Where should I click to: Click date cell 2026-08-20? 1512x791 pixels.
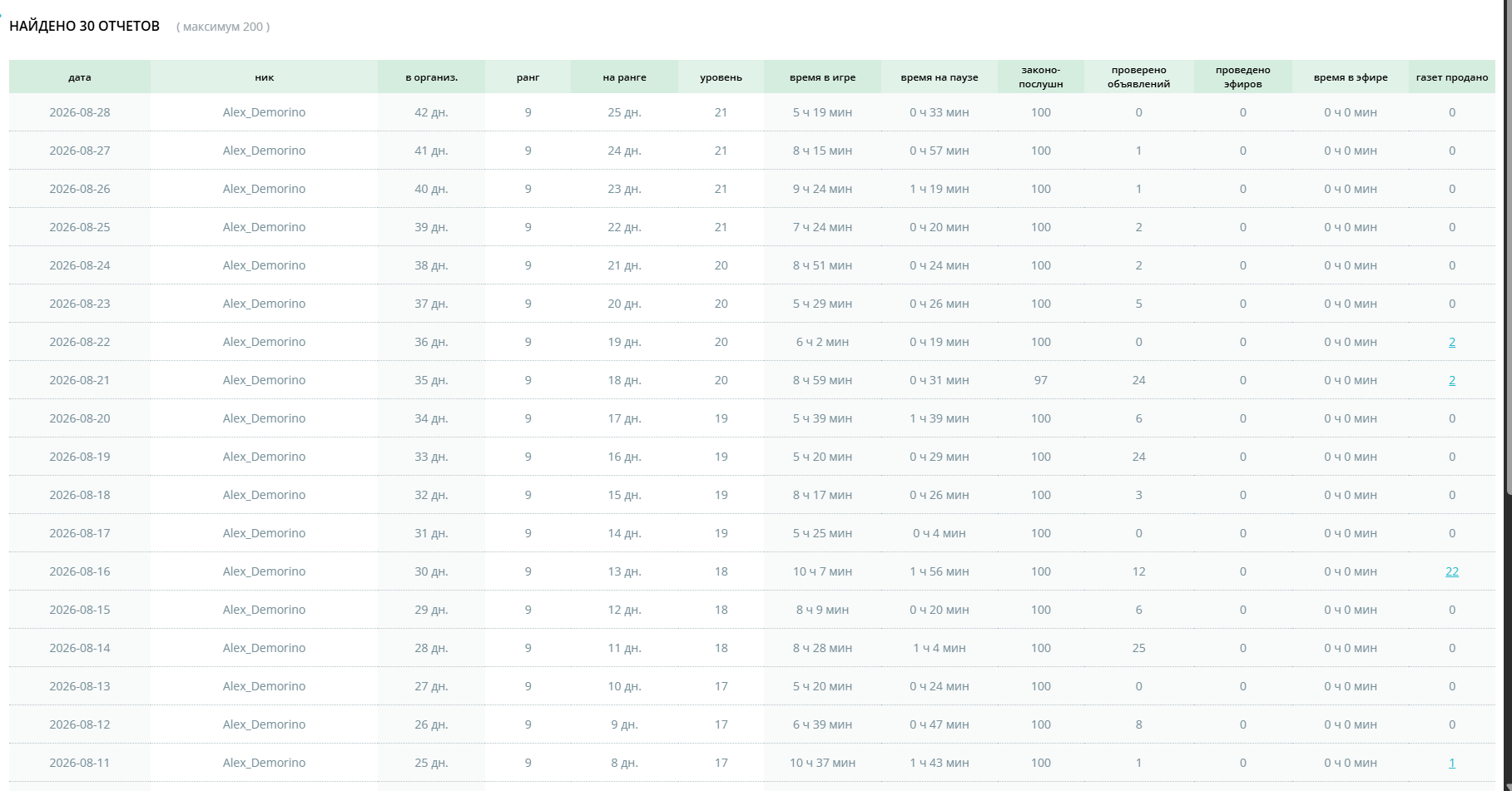click(80, 418)
